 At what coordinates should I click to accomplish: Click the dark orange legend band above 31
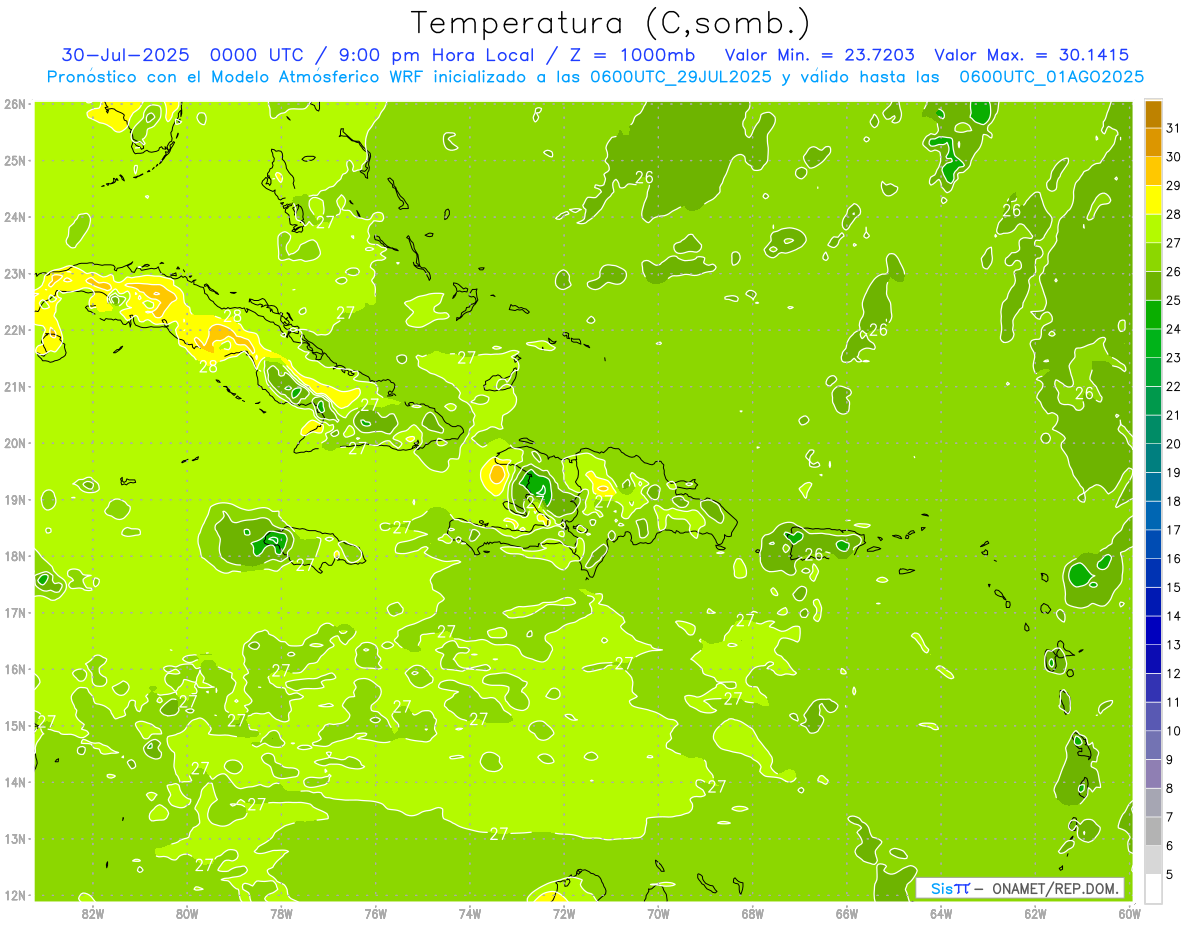[x=1153, y=113]
